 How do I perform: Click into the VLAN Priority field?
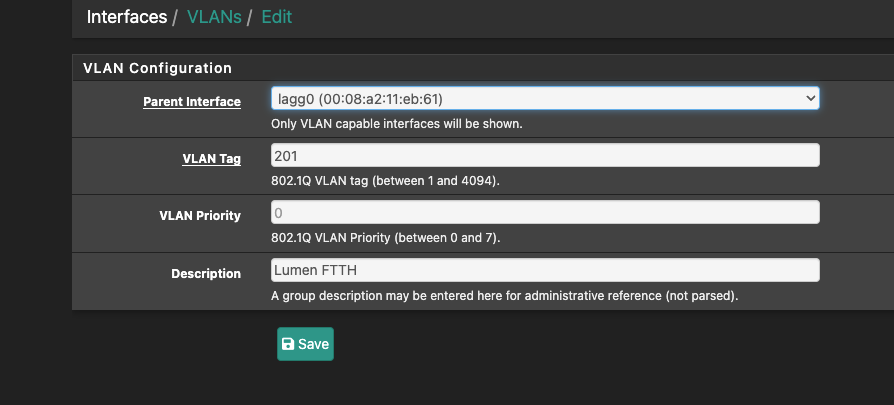click(x=545, y=212)
